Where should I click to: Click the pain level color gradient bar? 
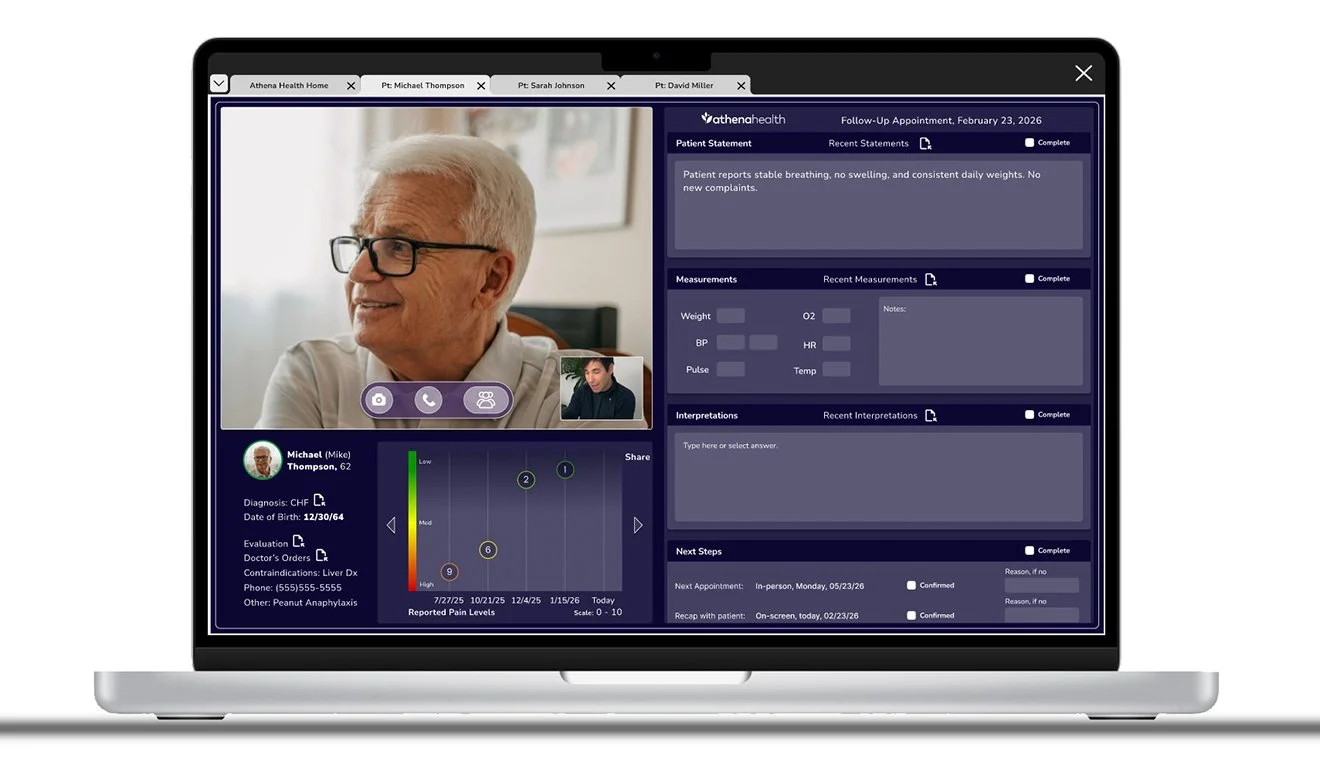(x=412, y=521)
